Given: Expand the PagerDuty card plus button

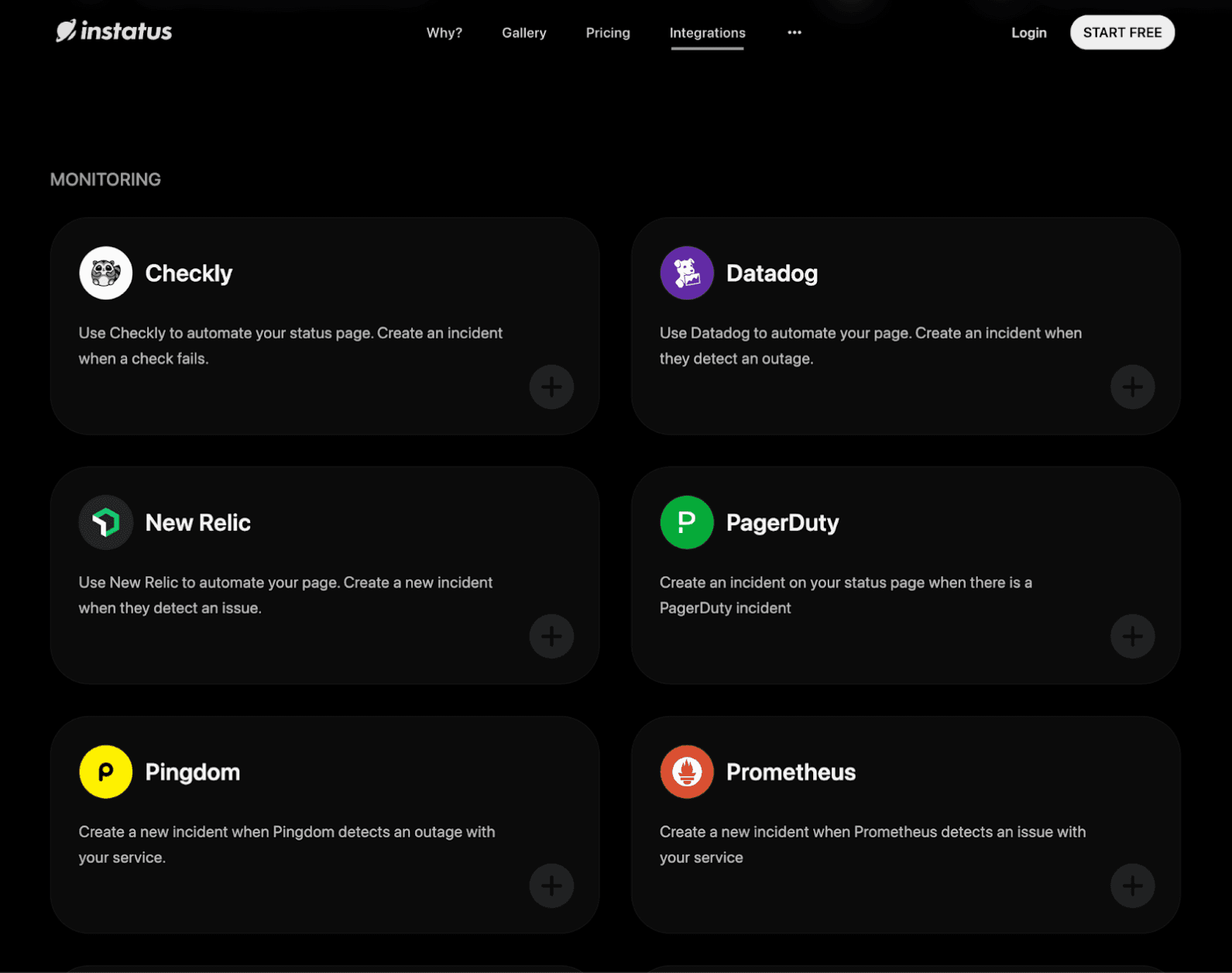Looking at the screenshot, I should pos(1132,636).
